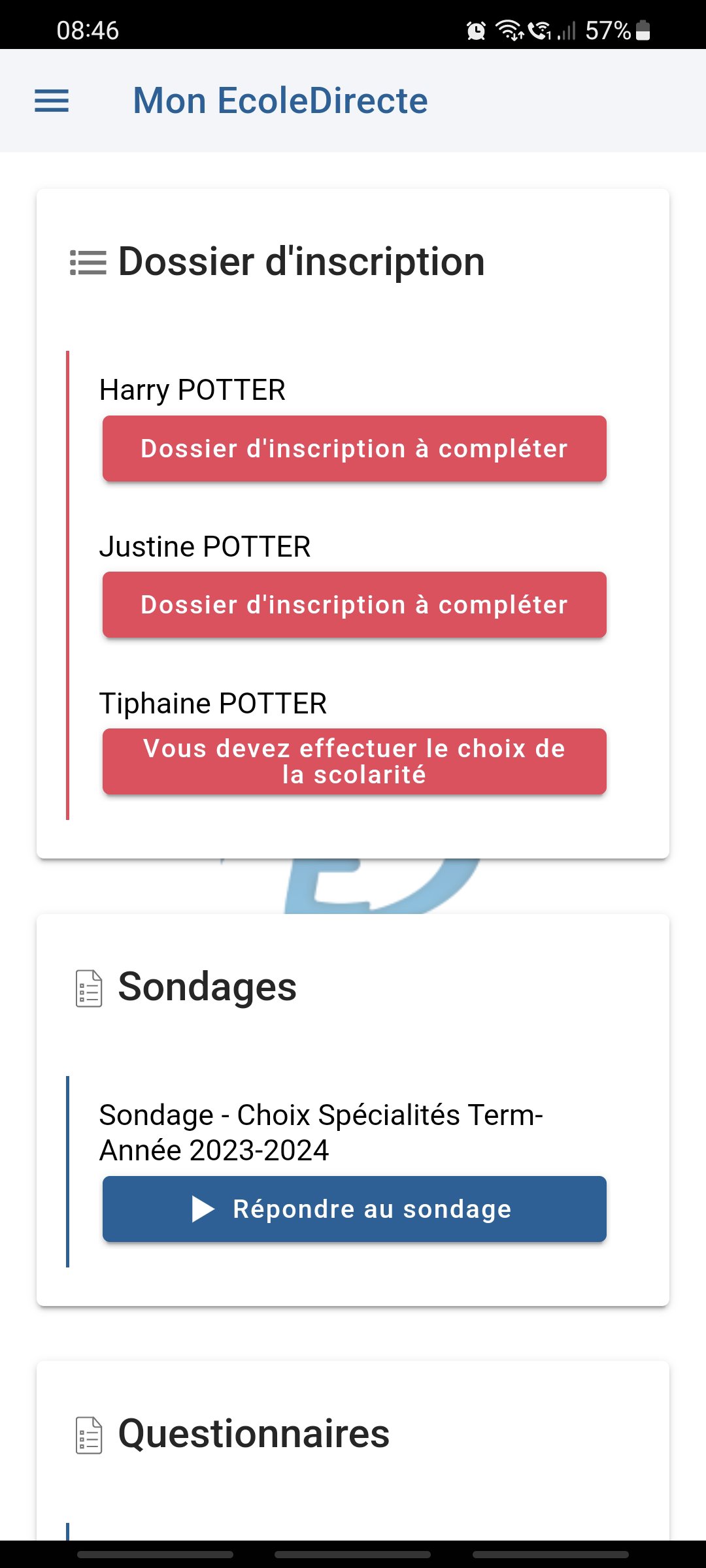706x1568 pixels.
Task: Tap the Mon EcoleDirecte title
Action: (280, 101)
